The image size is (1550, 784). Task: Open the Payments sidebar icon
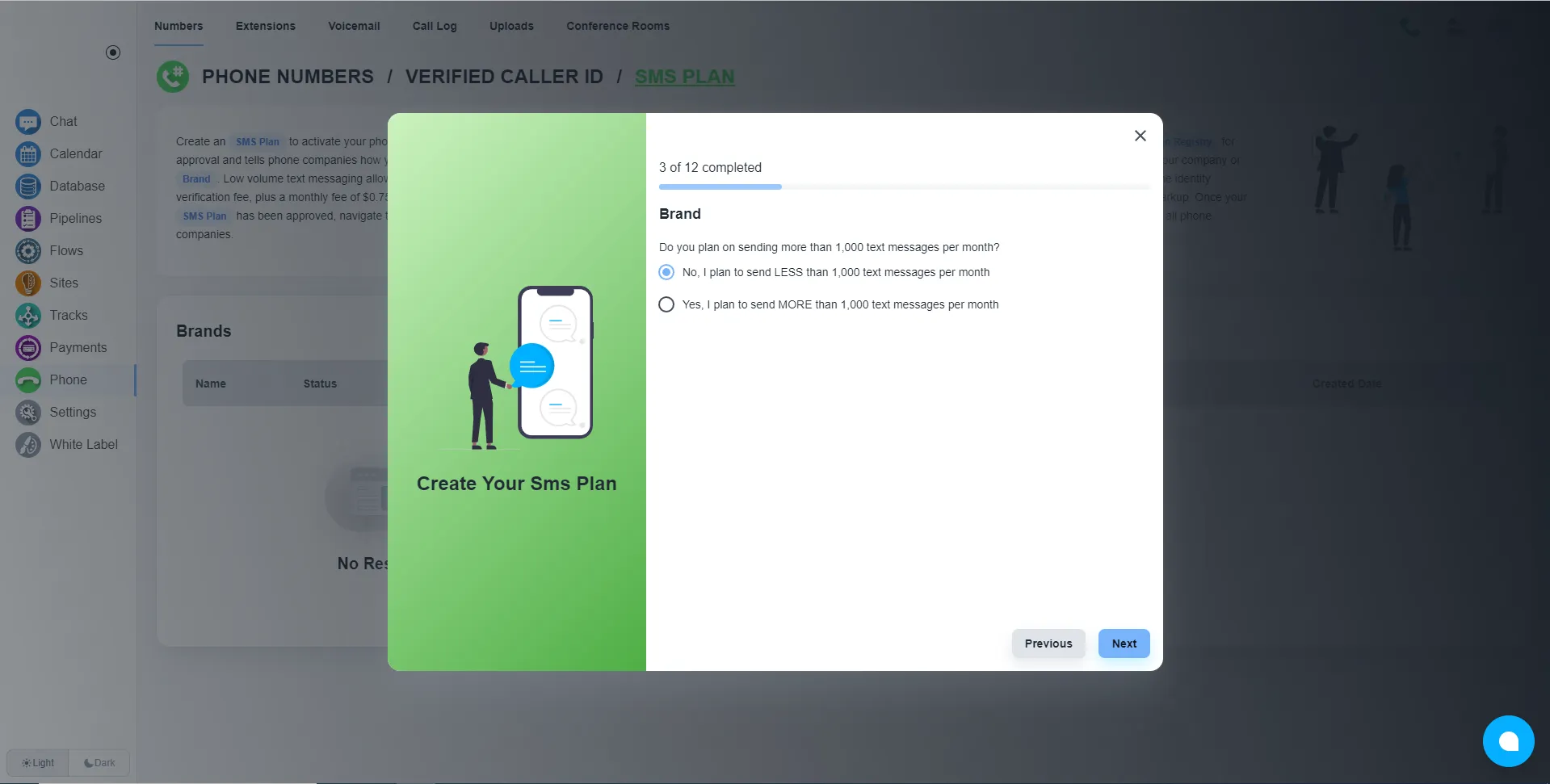click(x=28, y=348)
